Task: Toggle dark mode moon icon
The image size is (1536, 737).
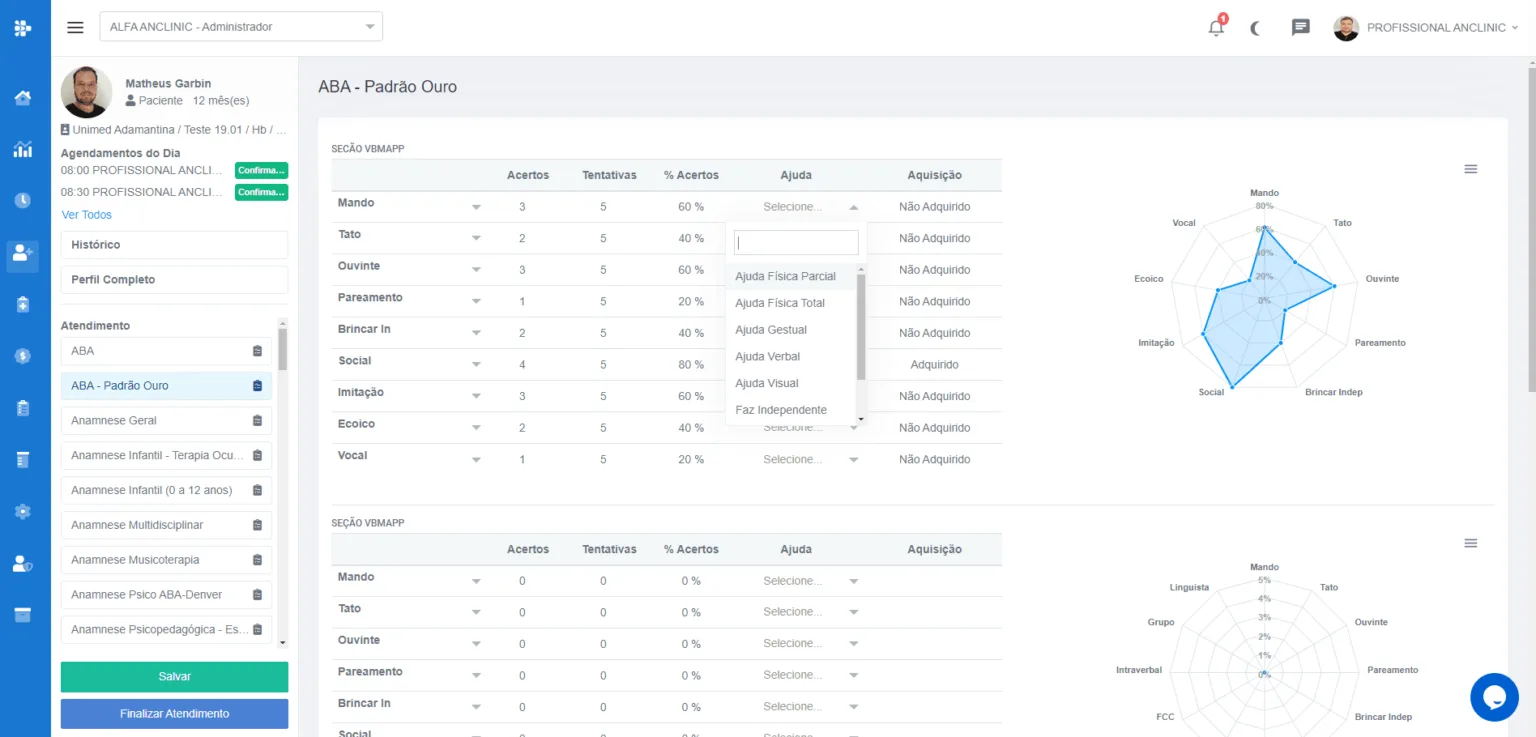Action: point(1256,28)
